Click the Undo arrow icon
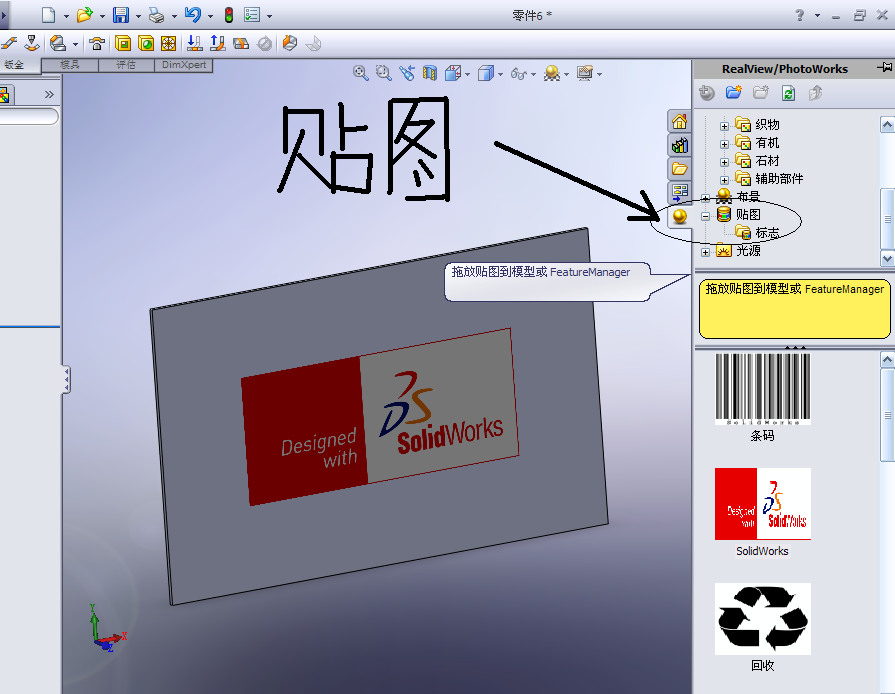The height and width of the screenshot is (694, 895). 193,15
